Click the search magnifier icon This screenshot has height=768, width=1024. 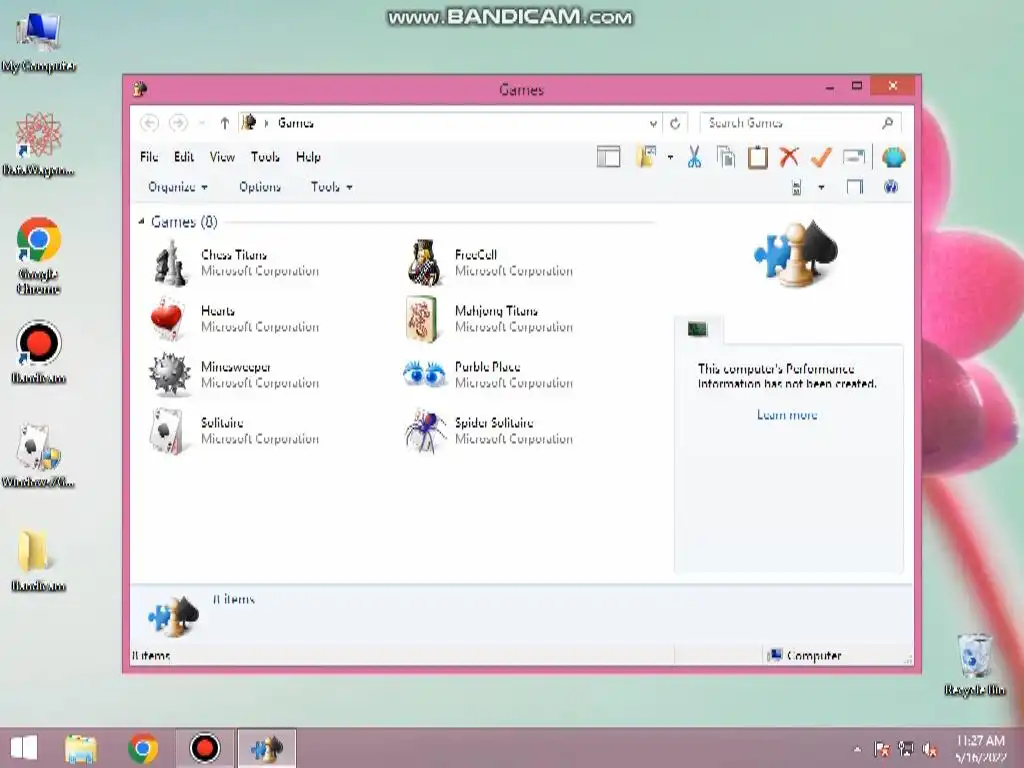[x=888, y=123]
